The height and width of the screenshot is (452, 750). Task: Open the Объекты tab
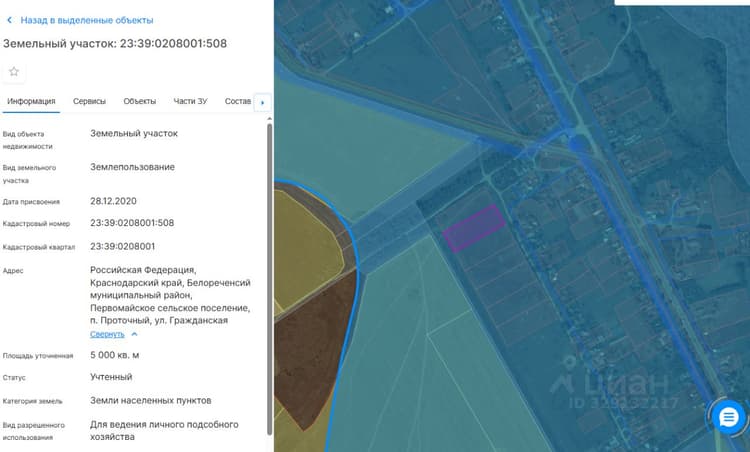coord(140,101)
